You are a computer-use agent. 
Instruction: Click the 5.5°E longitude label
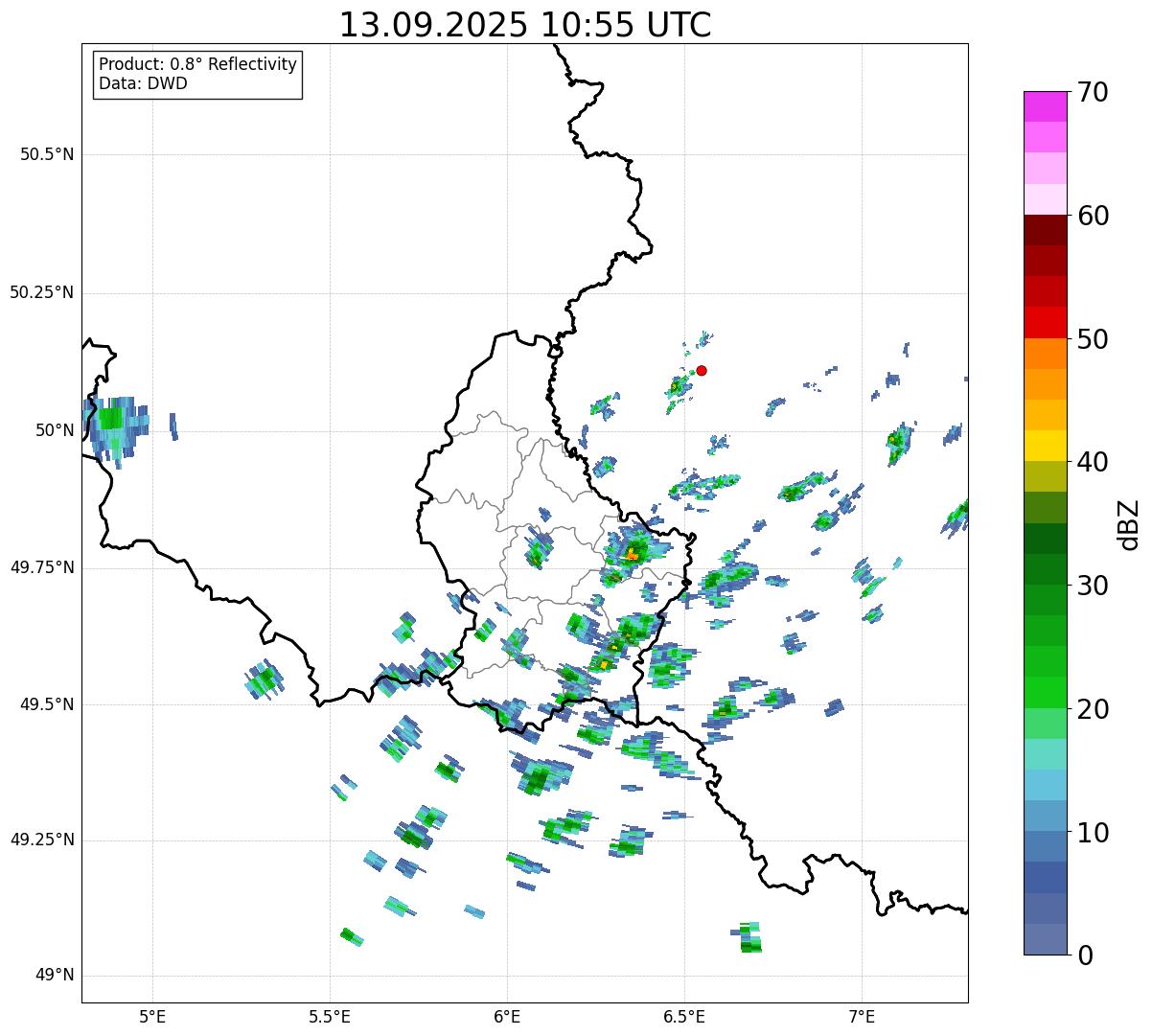point(330,1016)
